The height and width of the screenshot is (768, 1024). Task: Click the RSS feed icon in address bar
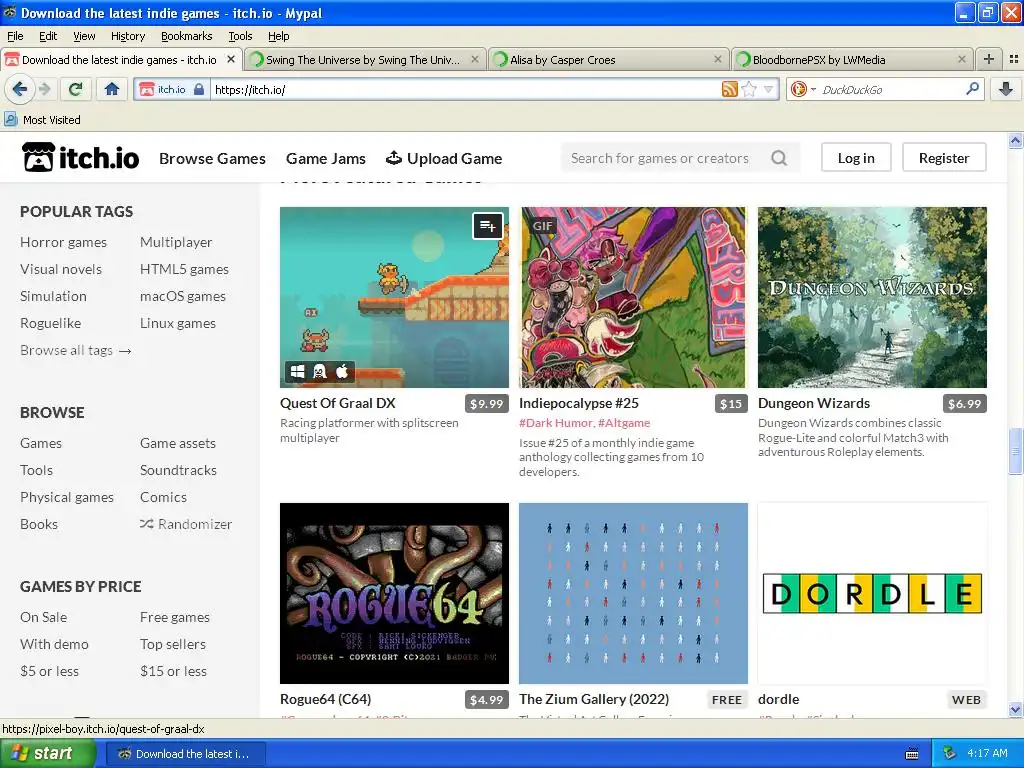point(729,89)
